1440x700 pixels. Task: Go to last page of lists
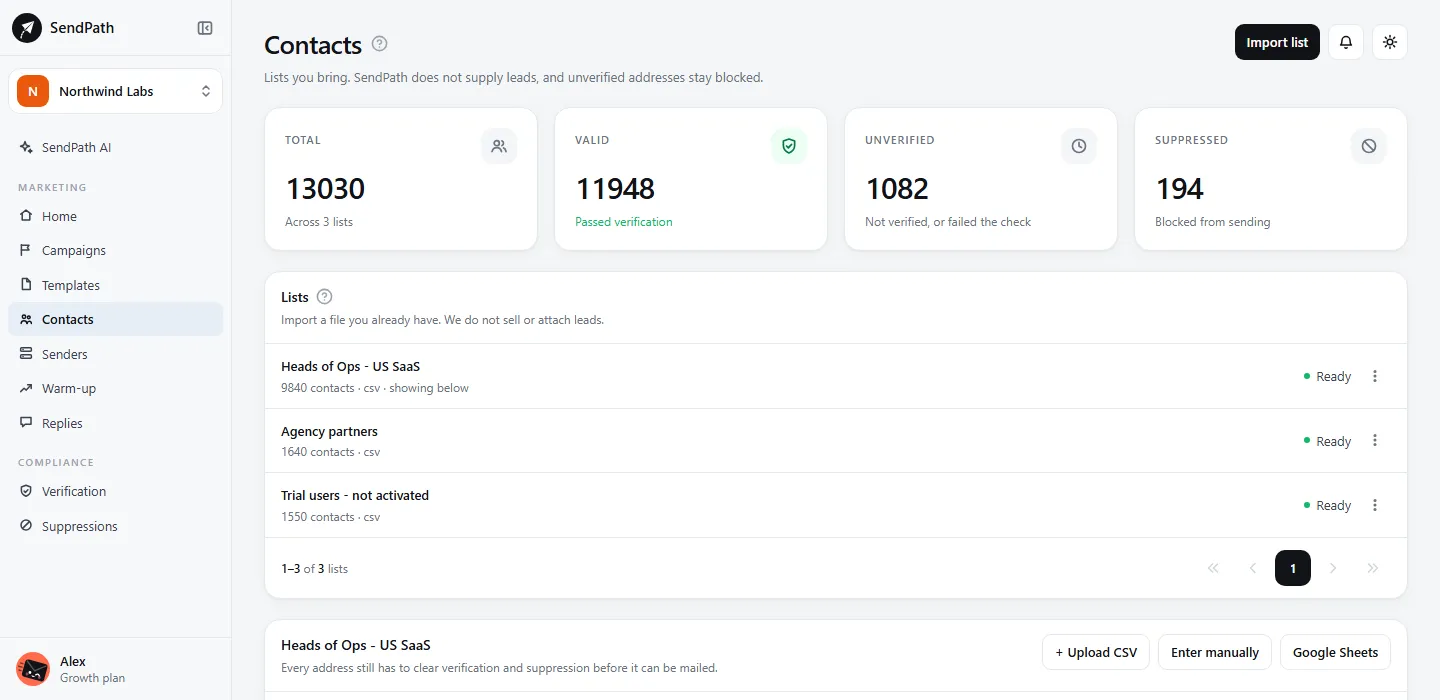click(1373, 568)
